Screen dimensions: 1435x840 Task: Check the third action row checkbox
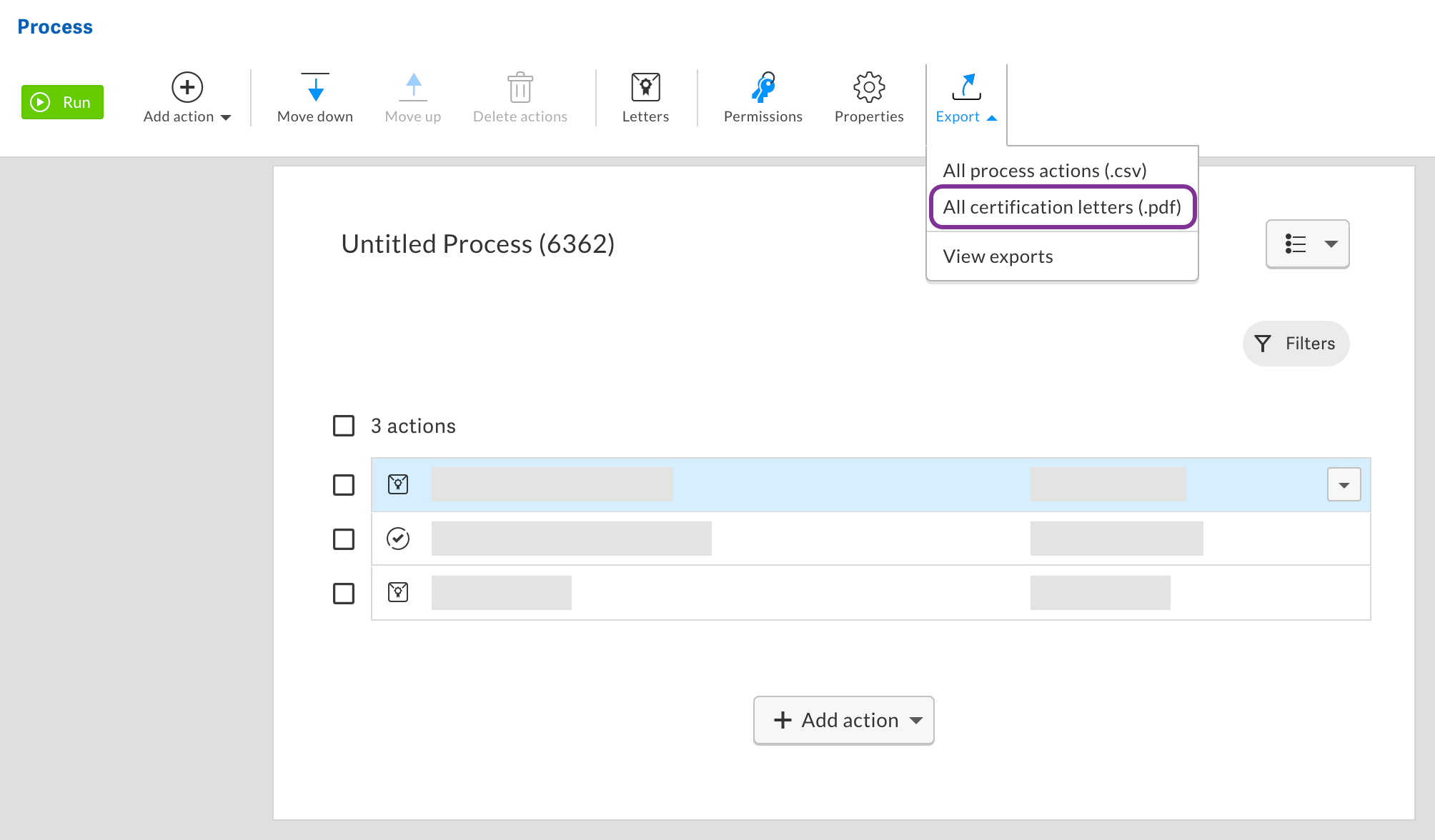[344, 594]
